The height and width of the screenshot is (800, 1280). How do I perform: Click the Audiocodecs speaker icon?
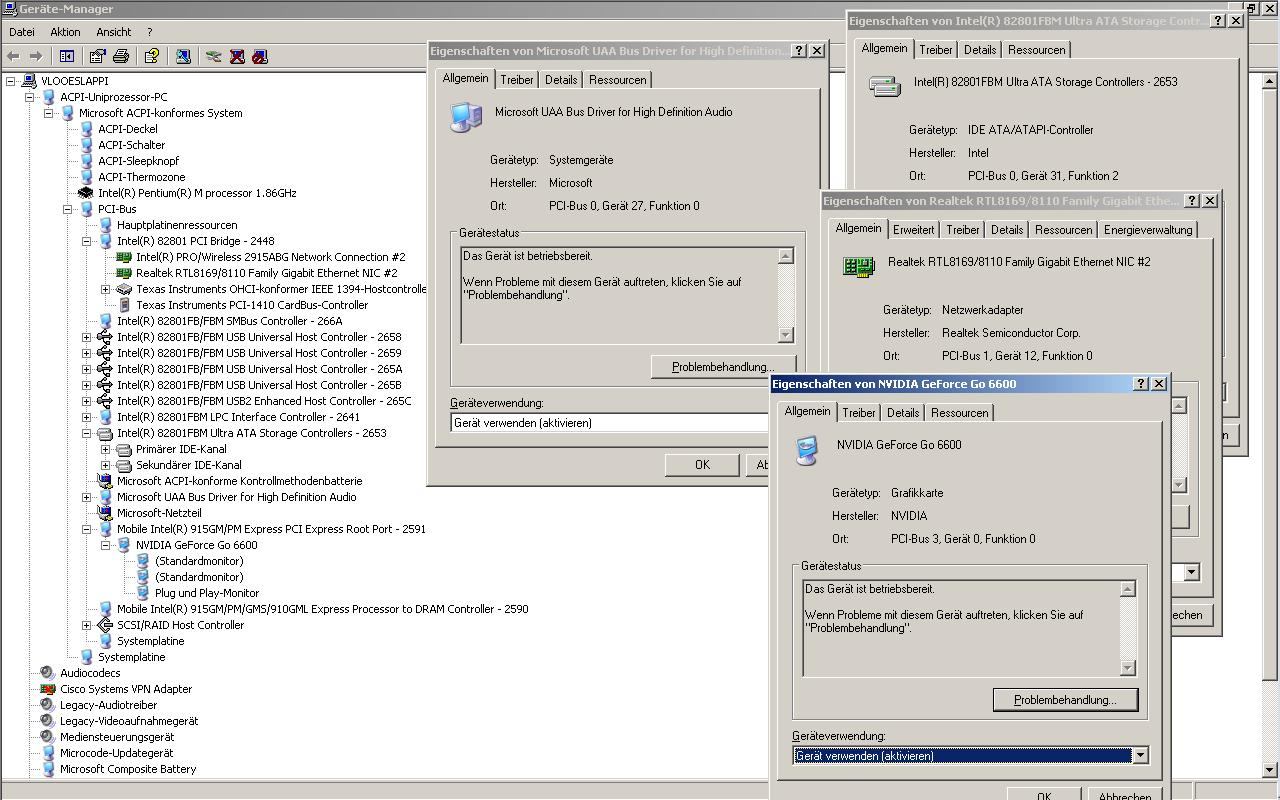[x=47, y=673]
